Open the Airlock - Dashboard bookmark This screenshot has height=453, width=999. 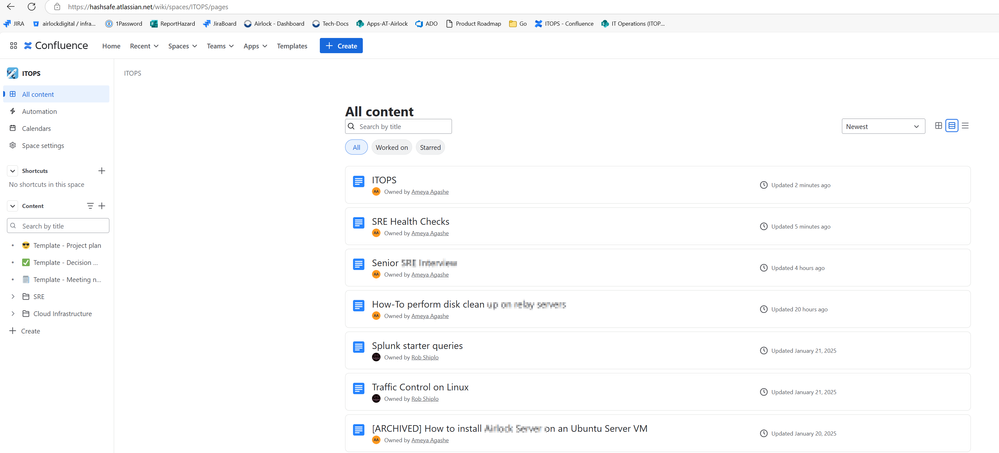click(x=274, y=24)
